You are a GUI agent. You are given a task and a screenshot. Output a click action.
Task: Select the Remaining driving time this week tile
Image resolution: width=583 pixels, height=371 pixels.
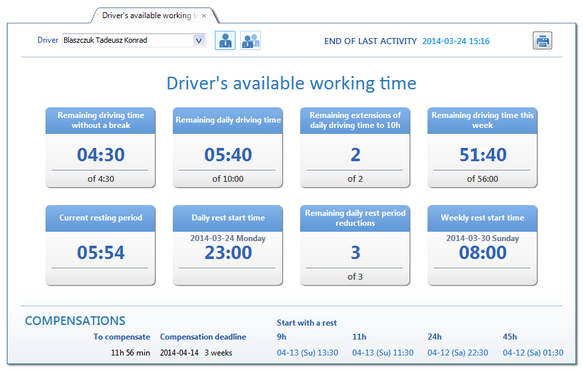[x=483, y=148]
